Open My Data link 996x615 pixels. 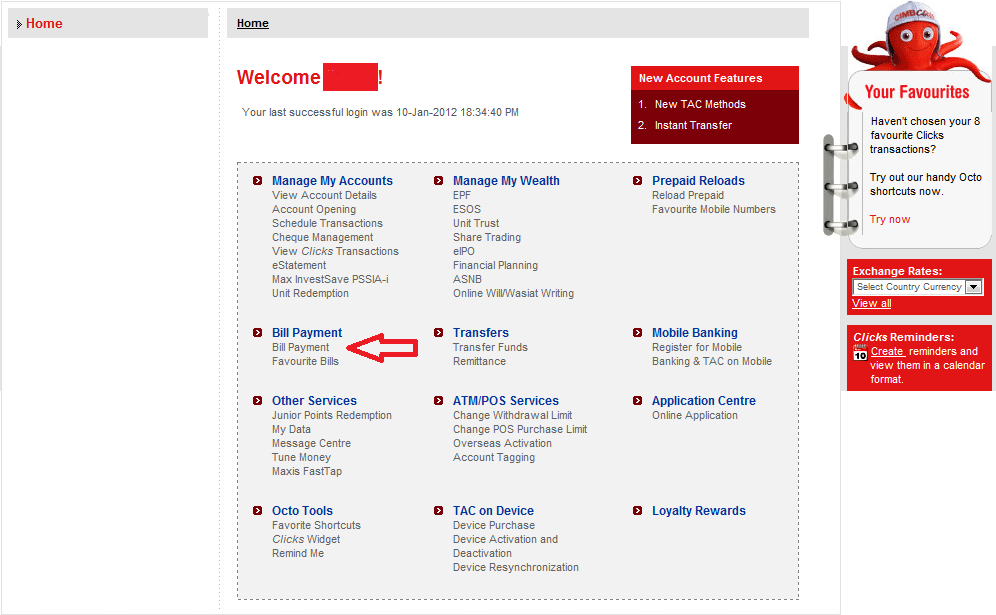click(291, 429)
